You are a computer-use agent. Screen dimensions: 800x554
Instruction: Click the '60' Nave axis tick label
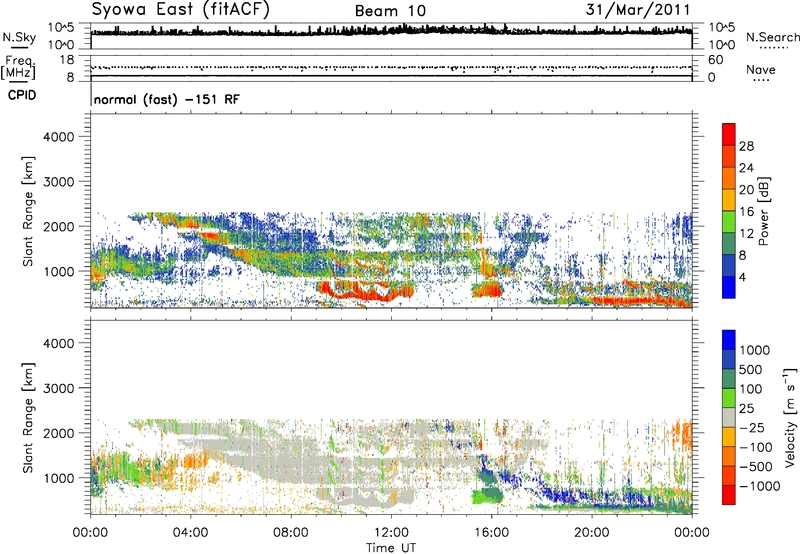[715, 60]
